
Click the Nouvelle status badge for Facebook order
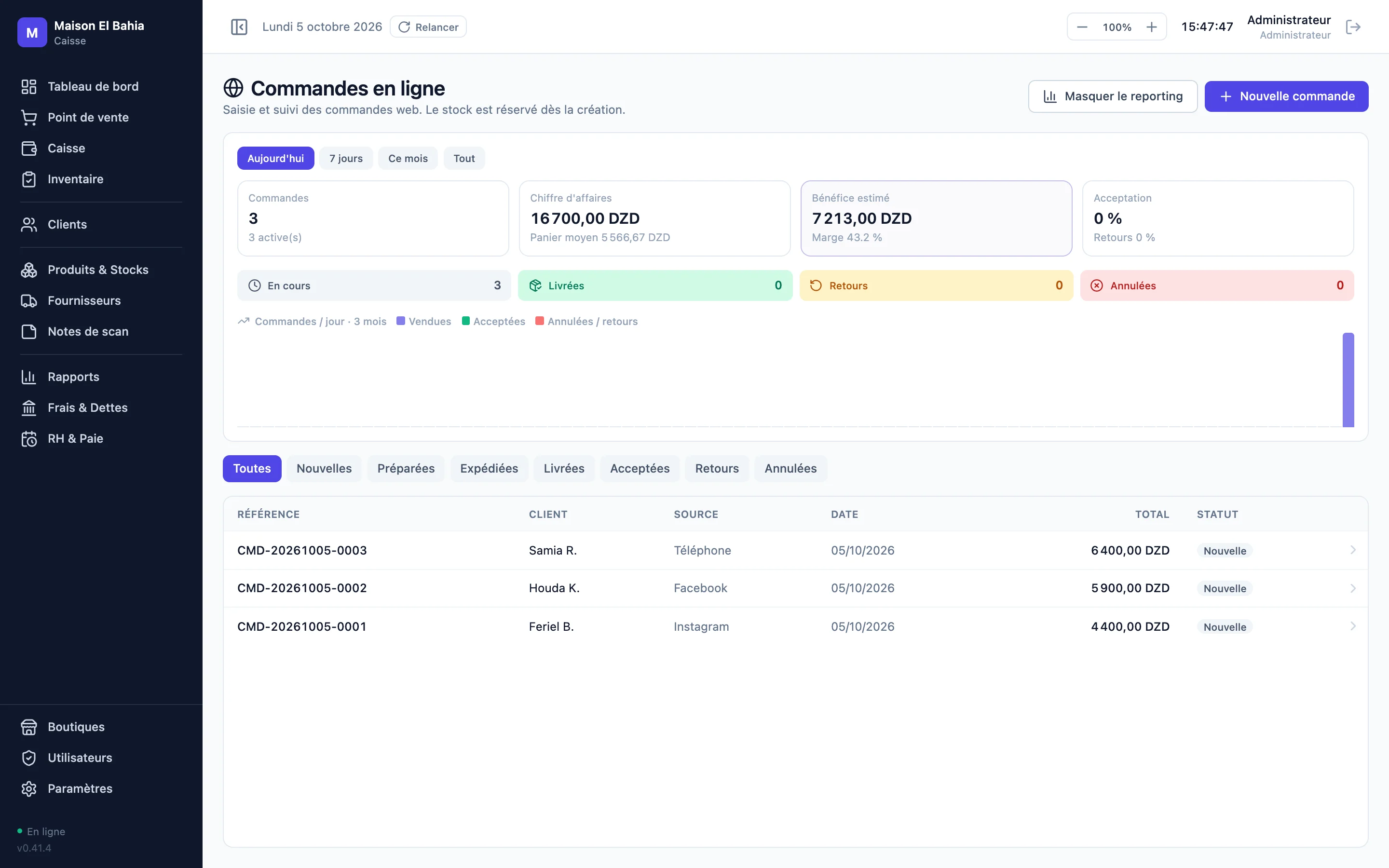1224,588
